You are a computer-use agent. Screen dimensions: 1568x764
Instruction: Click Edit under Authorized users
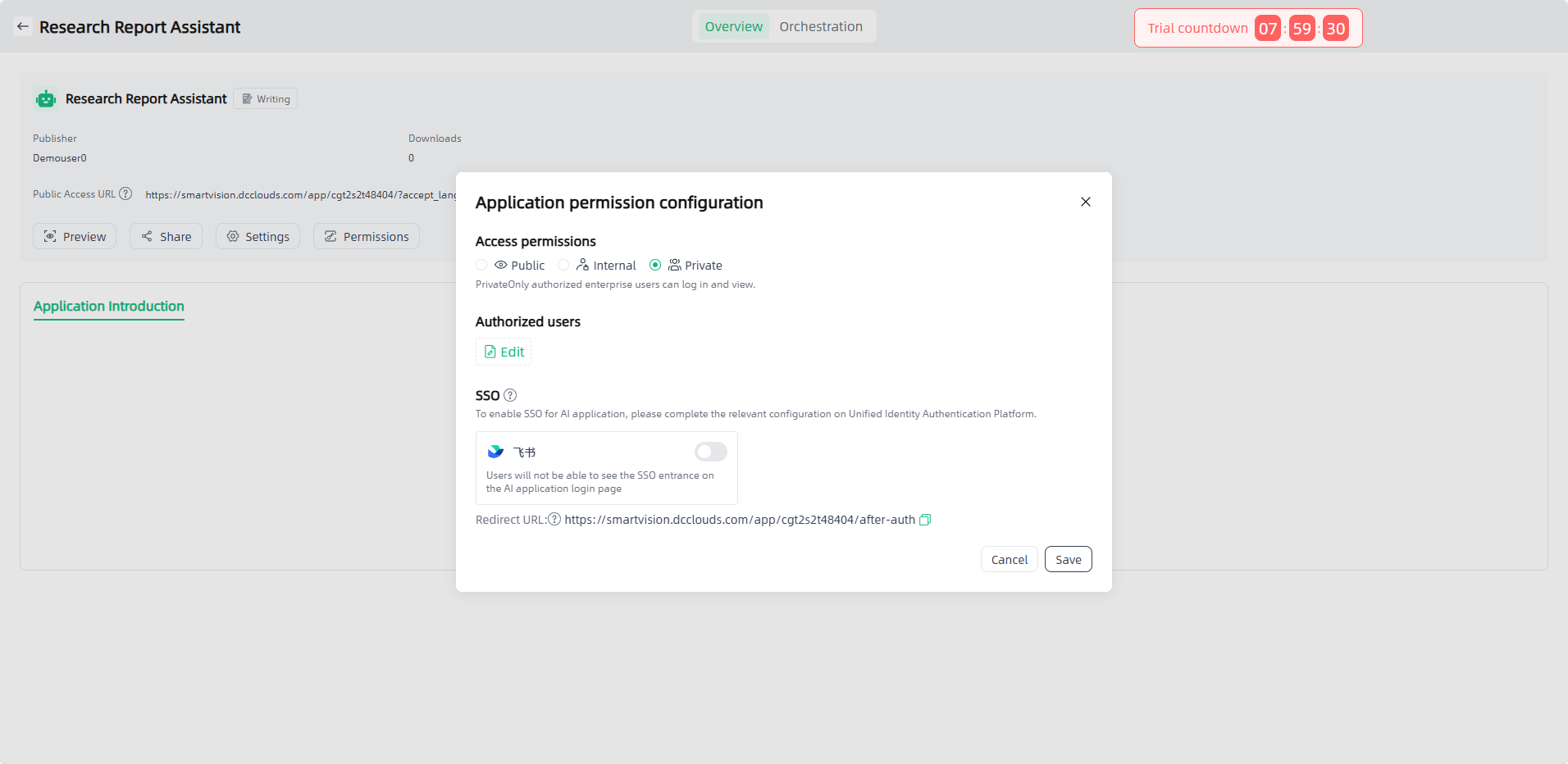[x=504, y=352]
